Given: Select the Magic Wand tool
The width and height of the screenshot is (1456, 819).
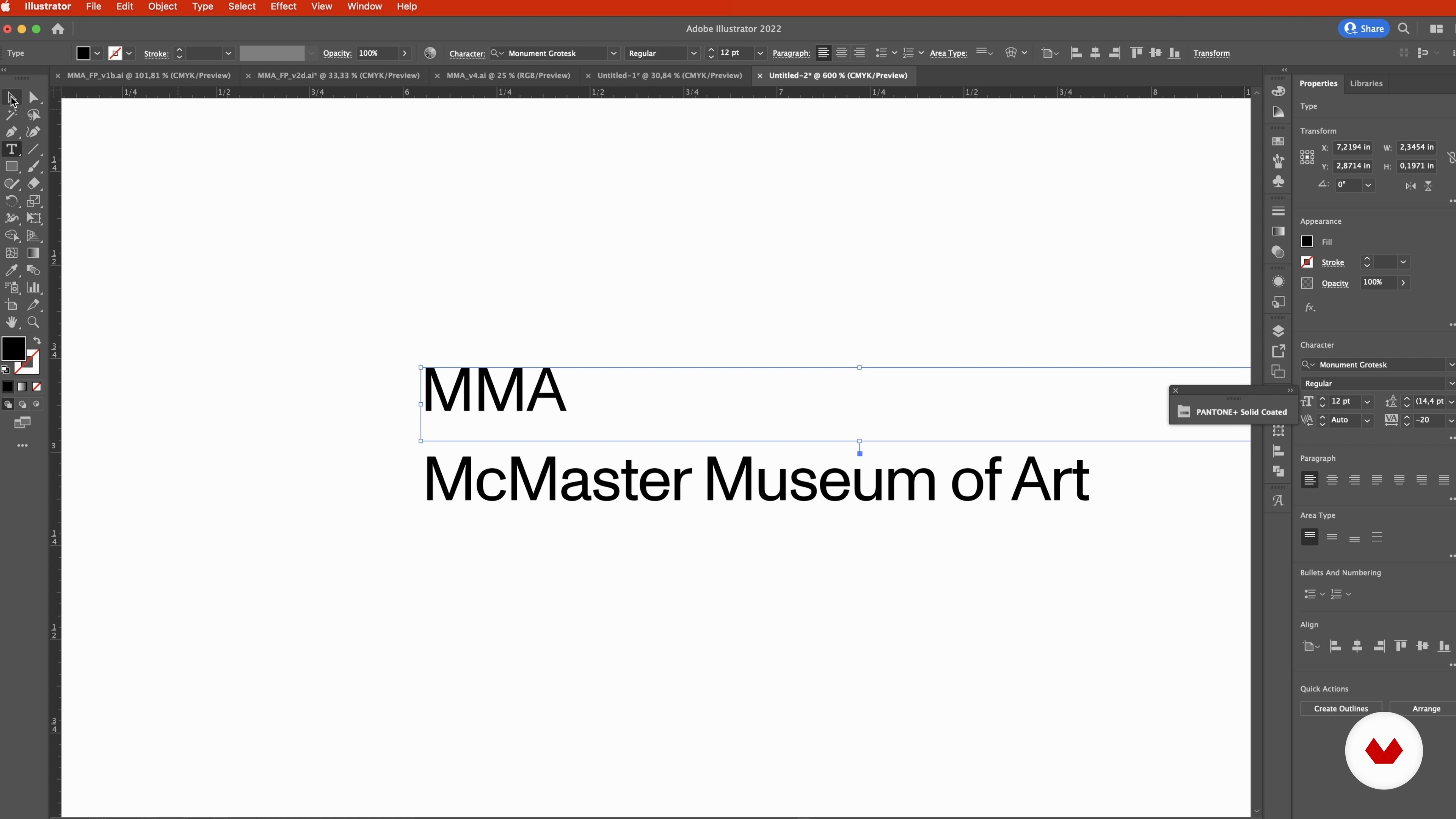Looking at the screenshot, I should click(x=11, y=115).
